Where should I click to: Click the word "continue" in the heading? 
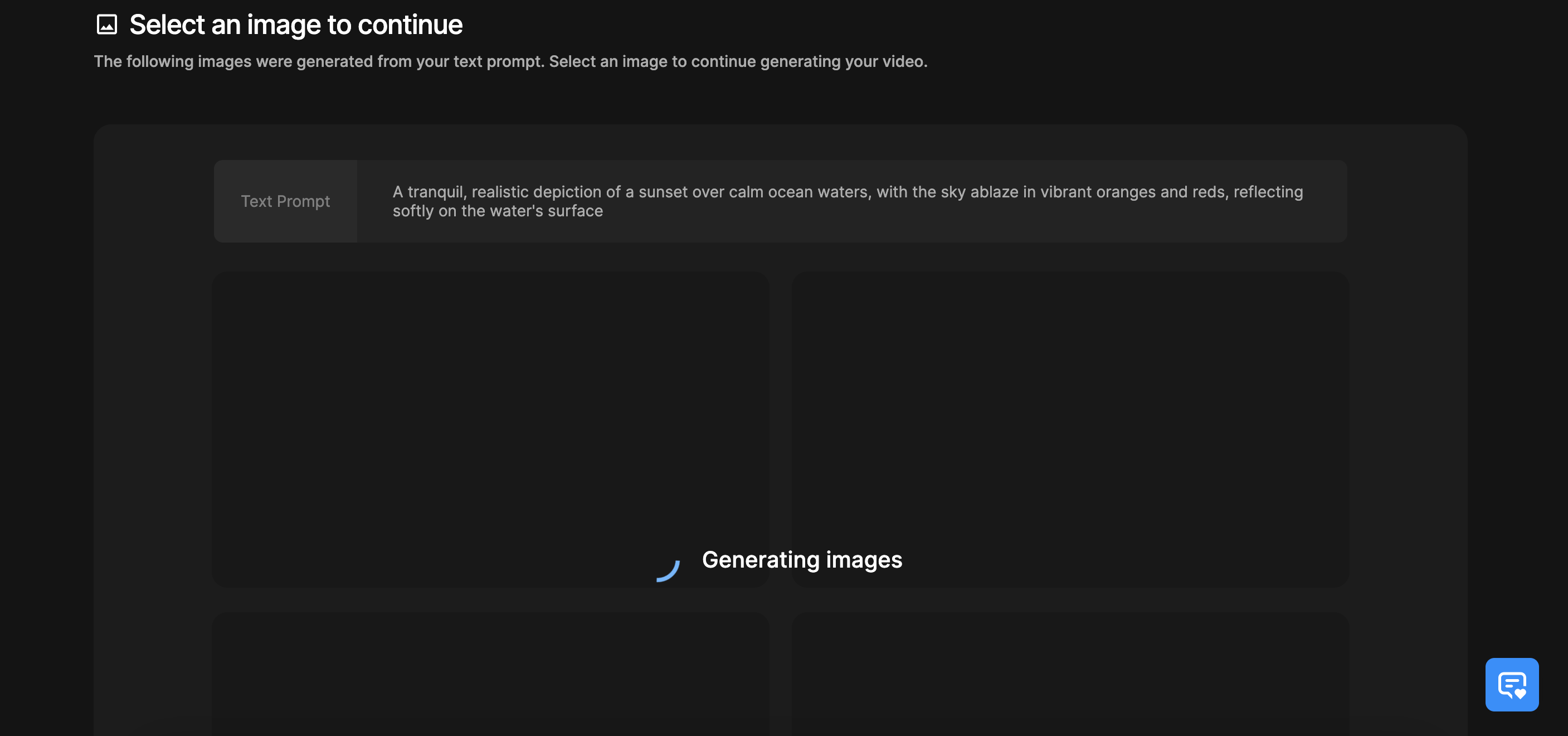coord(410,25)
